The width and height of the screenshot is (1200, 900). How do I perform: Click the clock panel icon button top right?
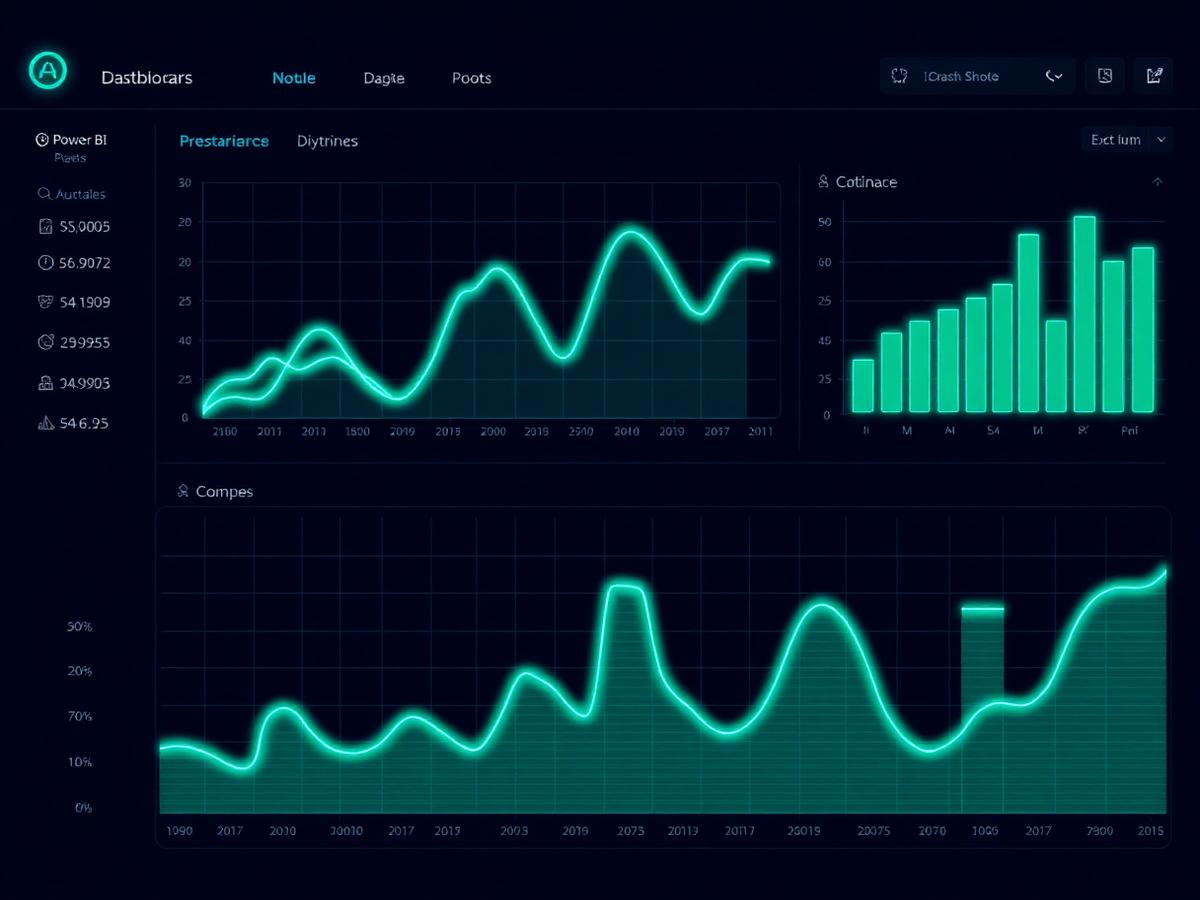tap(1105, 76)
